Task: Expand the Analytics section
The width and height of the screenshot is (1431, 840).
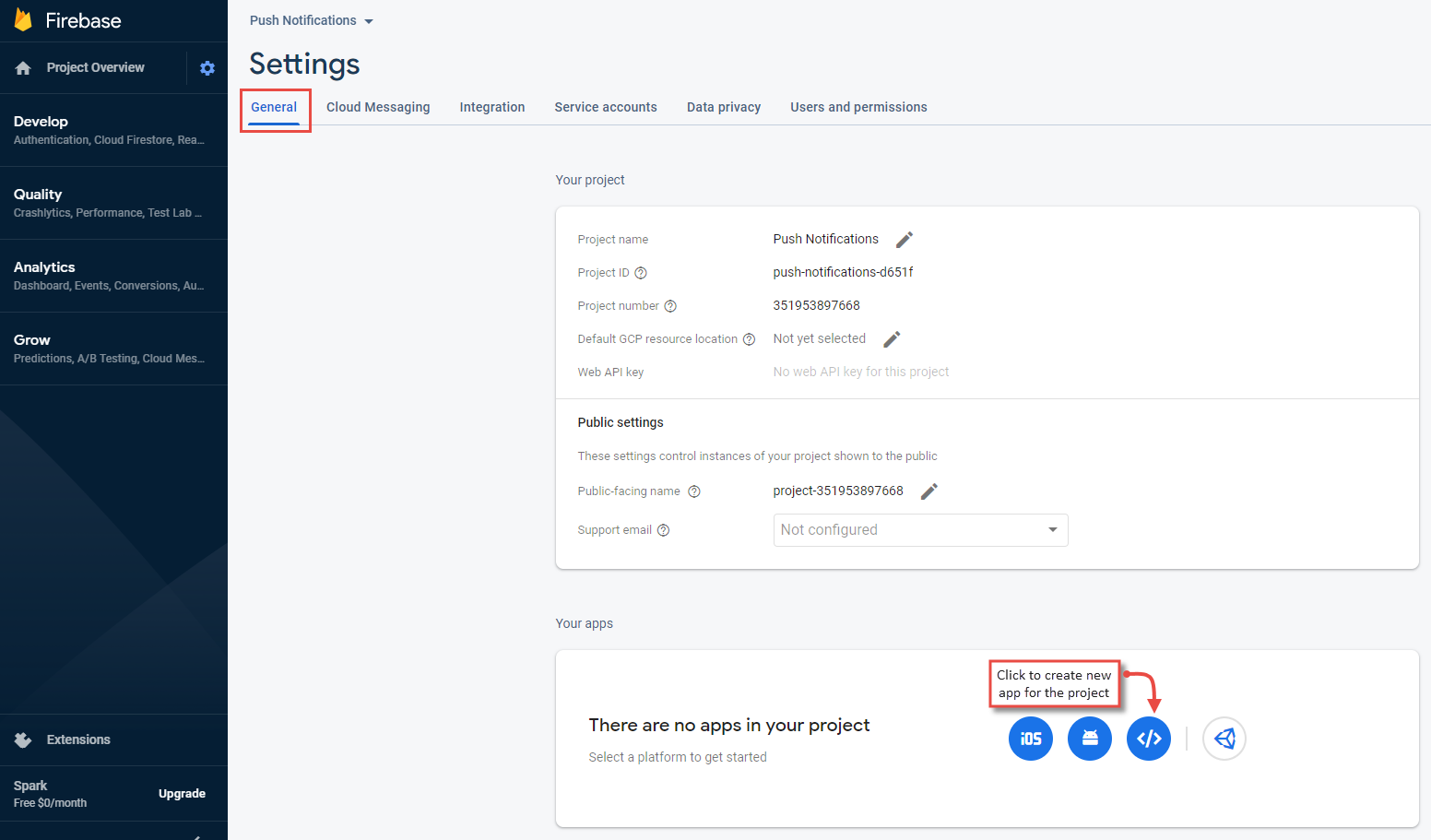Action: pyautogui.click(x=113, y=276)
